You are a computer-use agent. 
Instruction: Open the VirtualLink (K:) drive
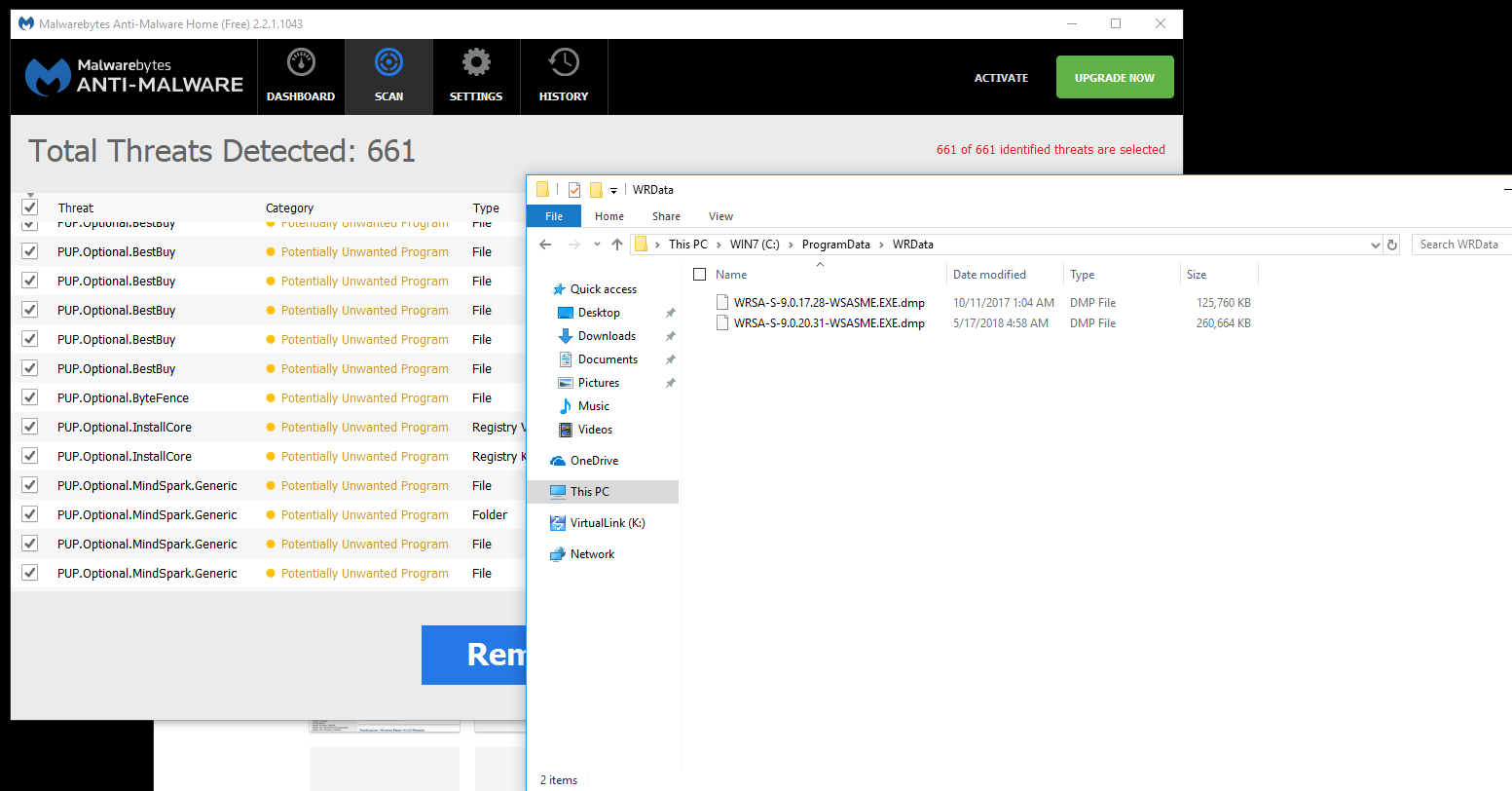click(x=608, y=523)
